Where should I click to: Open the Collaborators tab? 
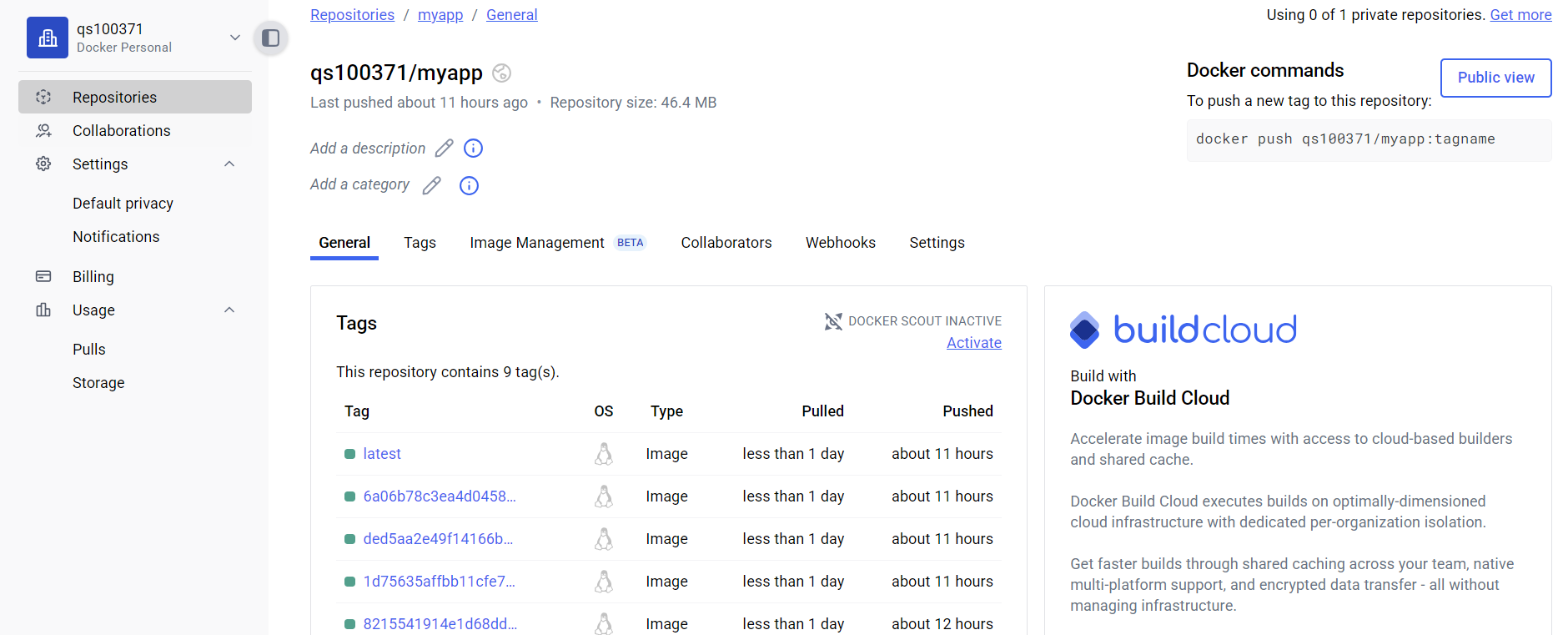tap(726, 243)
